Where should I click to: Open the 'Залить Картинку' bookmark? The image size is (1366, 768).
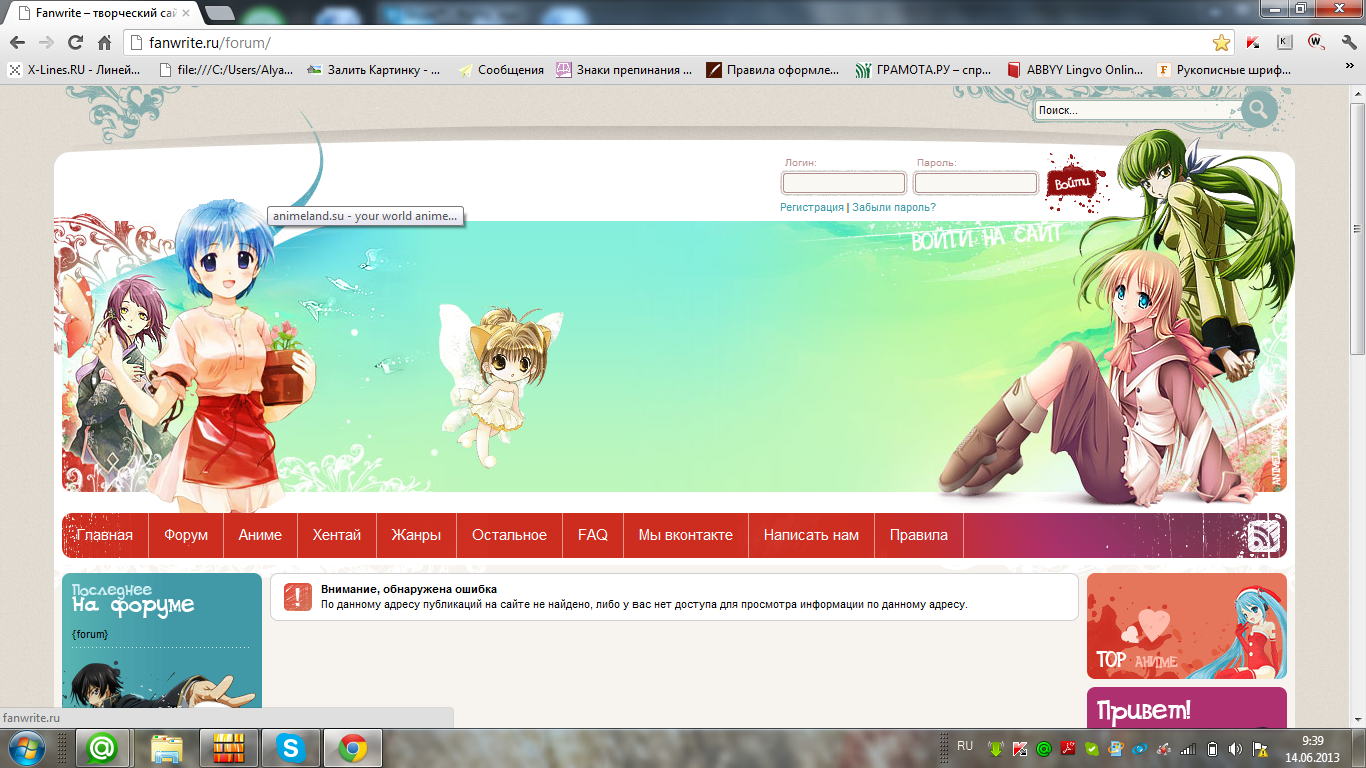coord(373,70)
